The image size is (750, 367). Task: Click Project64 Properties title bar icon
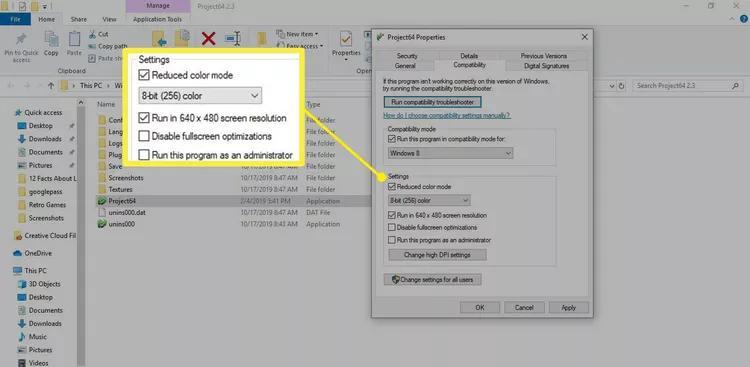point(381,37)
